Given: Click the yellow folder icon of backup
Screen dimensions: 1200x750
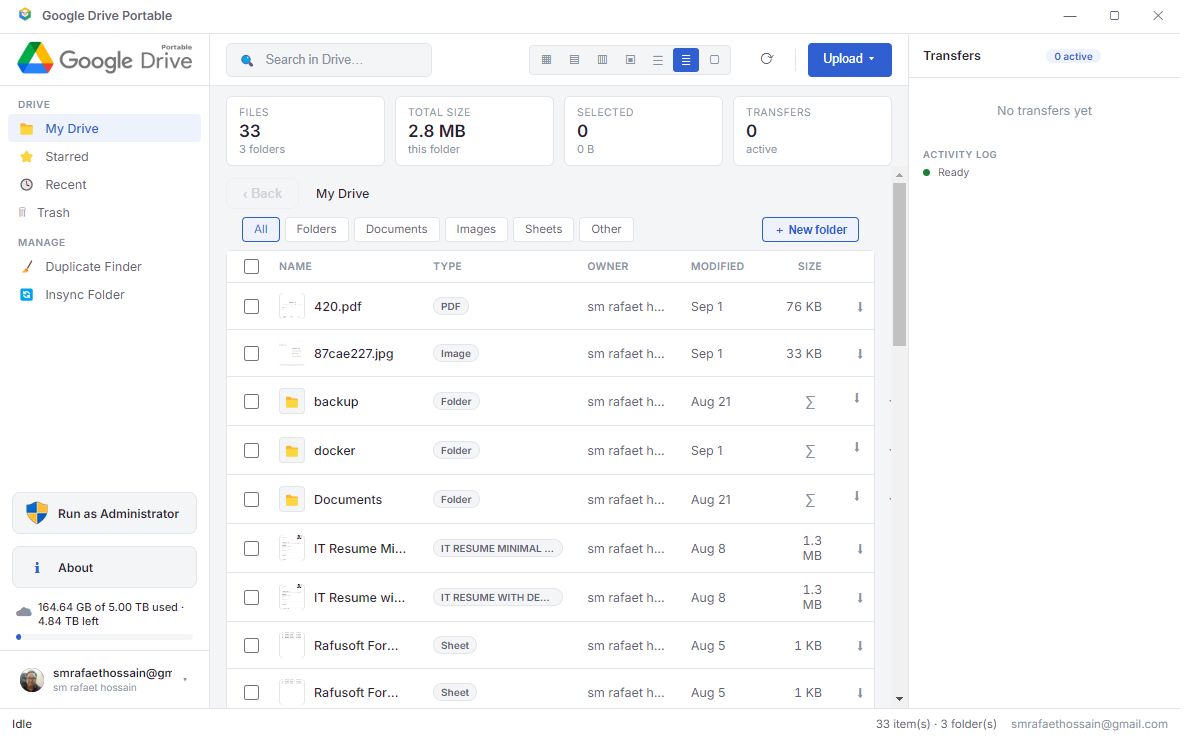Looking at the screenshot, I should click(x=292, y=402).
